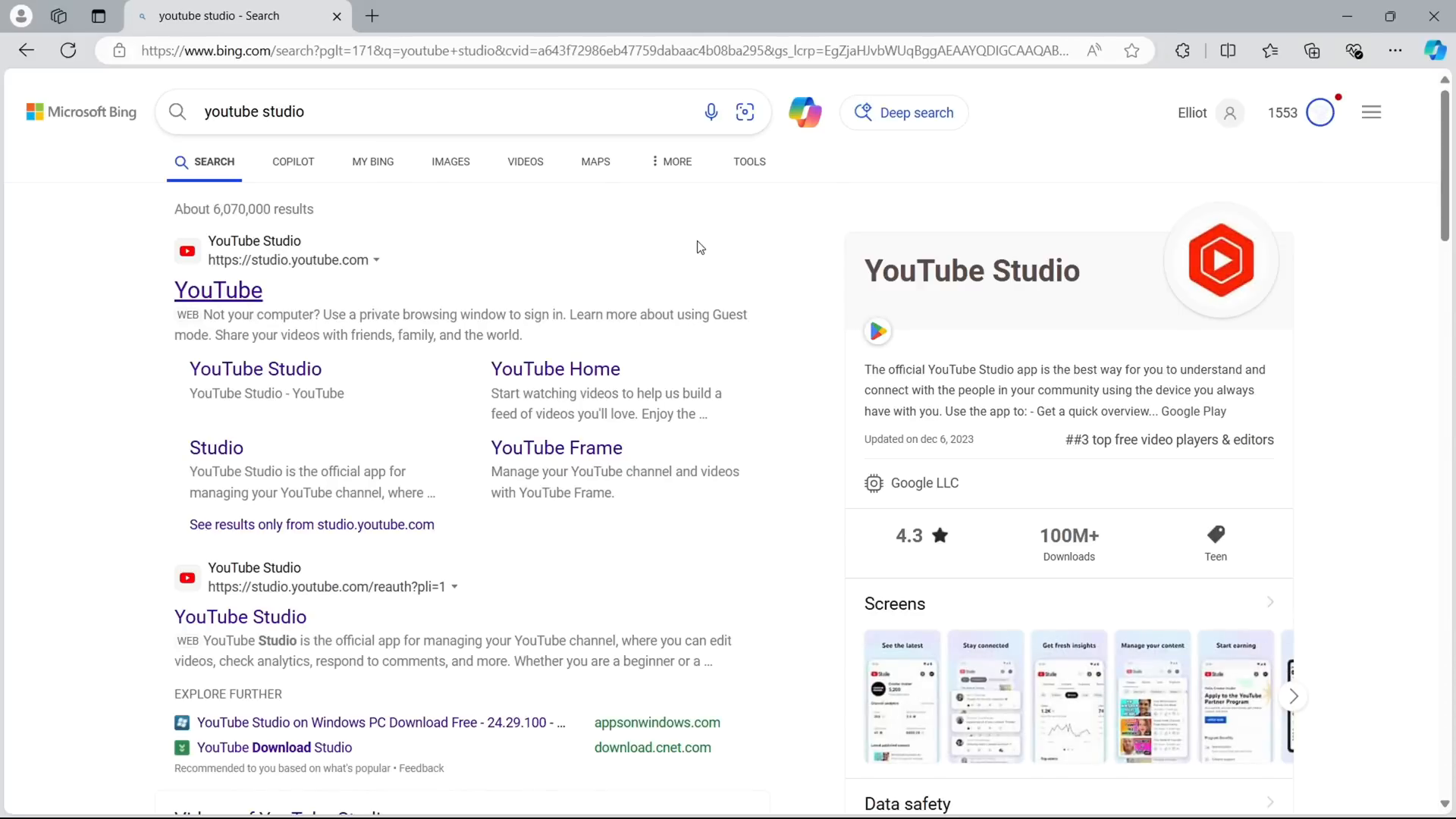Image resolution: width=1456 pixels, height=819 pixels.
Task: Open YouTube Download Studio link
Action: tap(275, 748)
